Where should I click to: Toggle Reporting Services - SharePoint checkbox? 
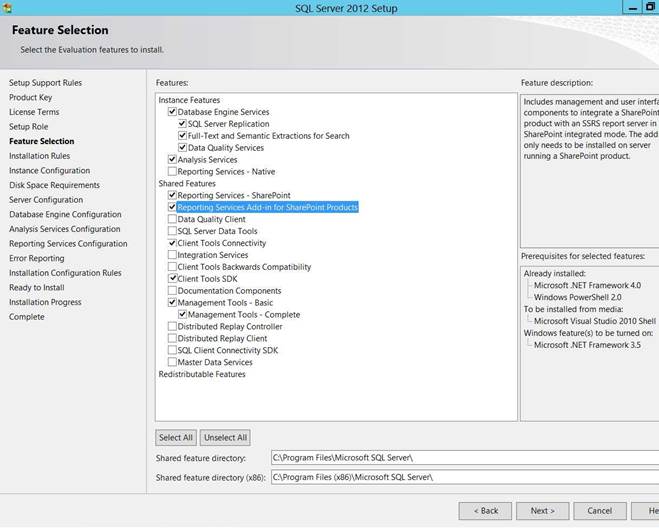click(x=172, y=195)
